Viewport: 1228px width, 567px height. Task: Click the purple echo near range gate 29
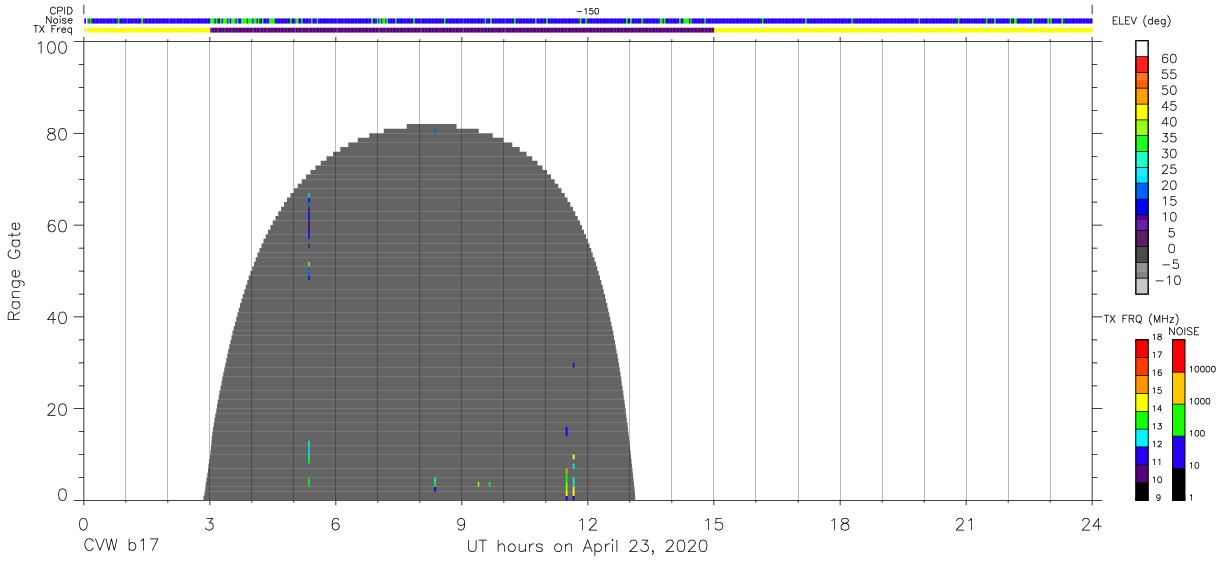pos(573,365)
